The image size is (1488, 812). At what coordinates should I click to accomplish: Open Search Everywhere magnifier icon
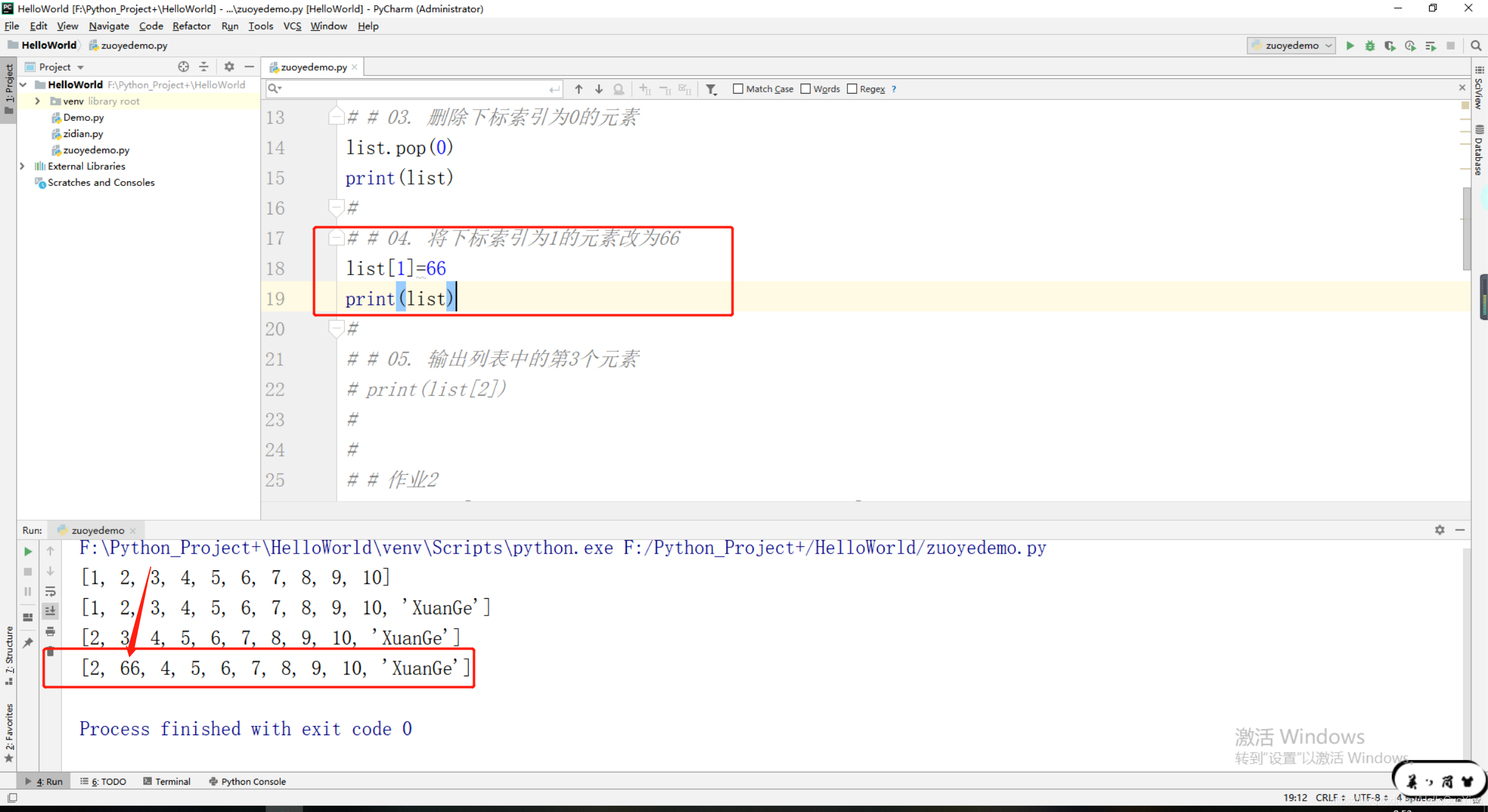[x=1476, y=45]
